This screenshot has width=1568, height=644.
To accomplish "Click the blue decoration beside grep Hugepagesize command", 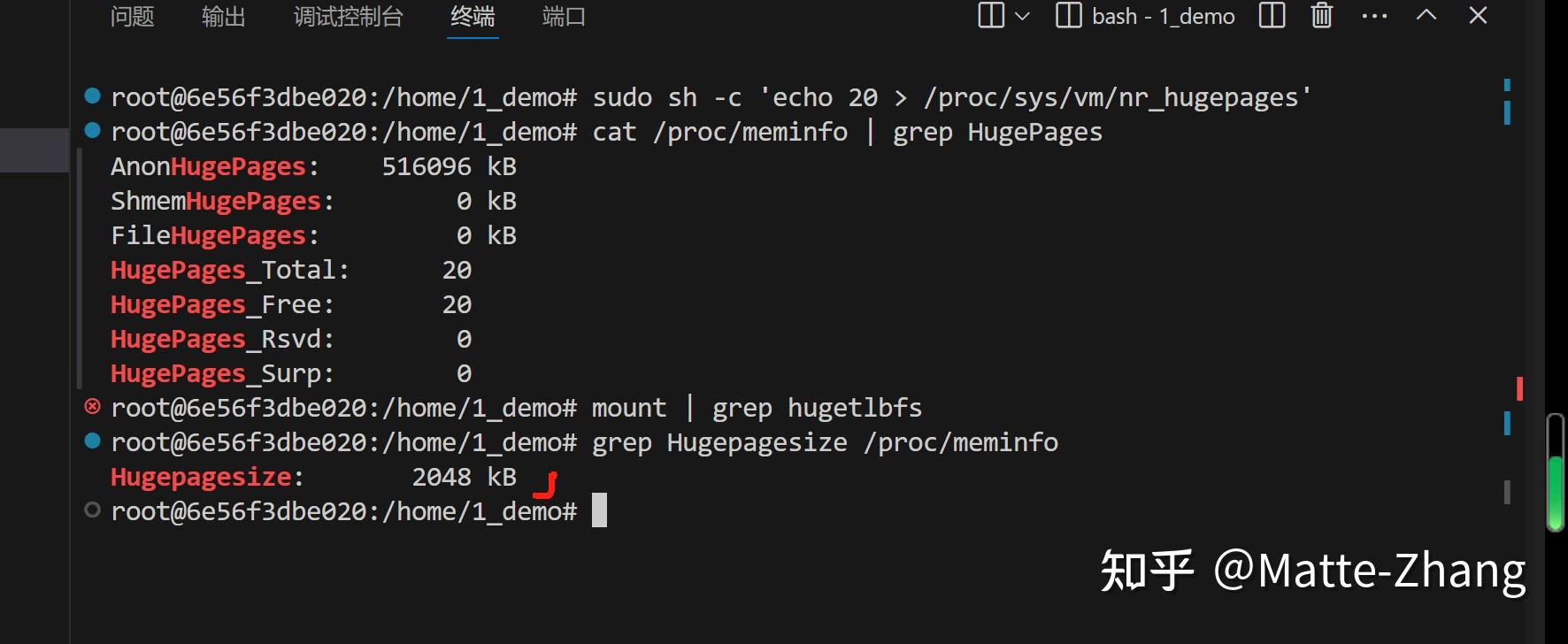I will (x=91, y=441).
